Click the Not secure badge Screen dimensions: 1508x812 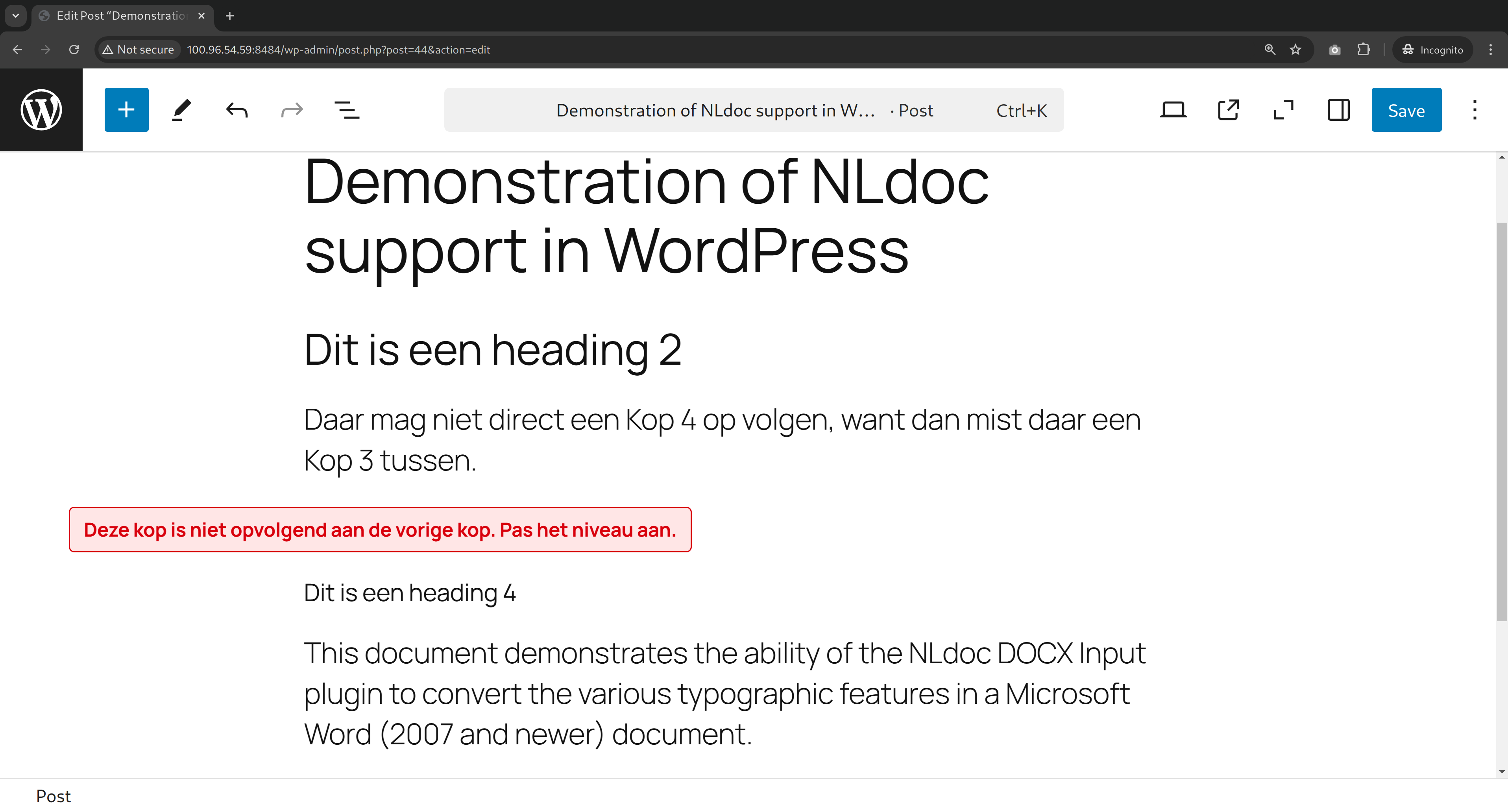tap(138, 50)
